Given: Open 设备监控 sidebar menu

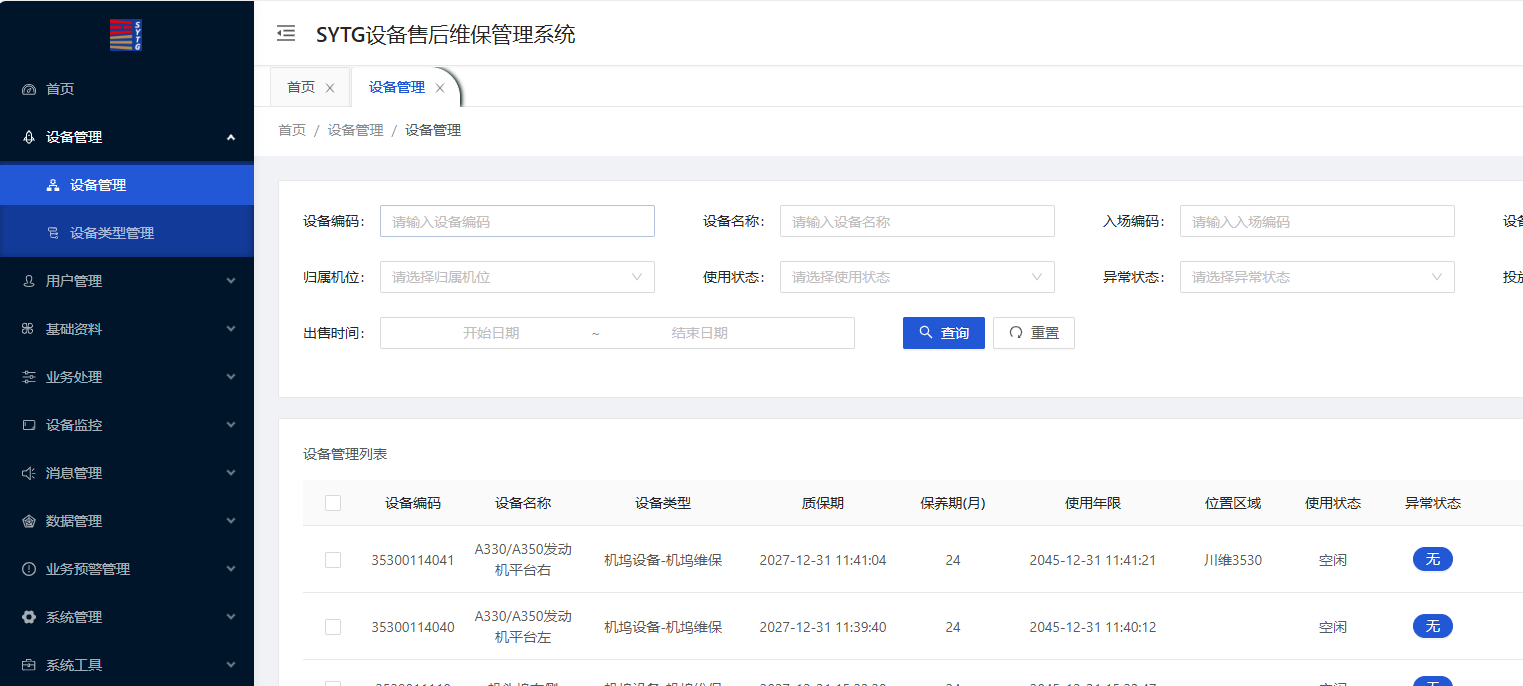Looking at the screenshot, I should 74,425.
